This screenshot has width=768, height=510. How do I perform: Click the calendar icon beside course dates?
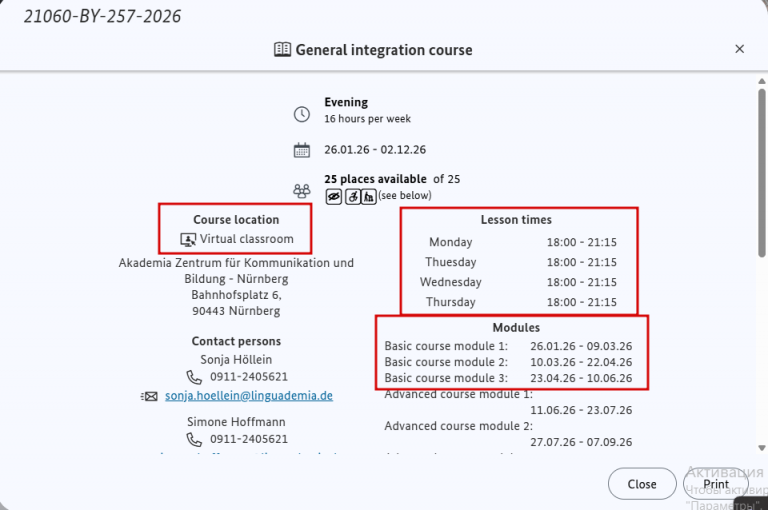point(302,150)
